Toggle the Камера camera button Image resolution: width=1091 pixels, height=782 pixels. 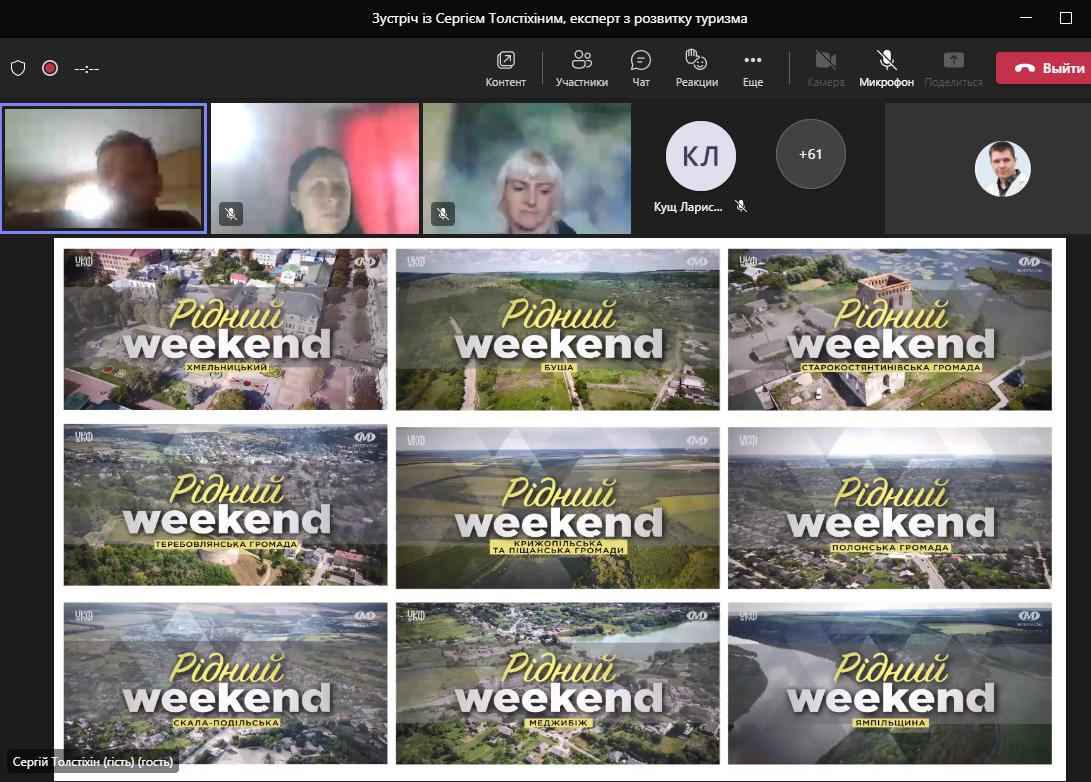point(825,68)
